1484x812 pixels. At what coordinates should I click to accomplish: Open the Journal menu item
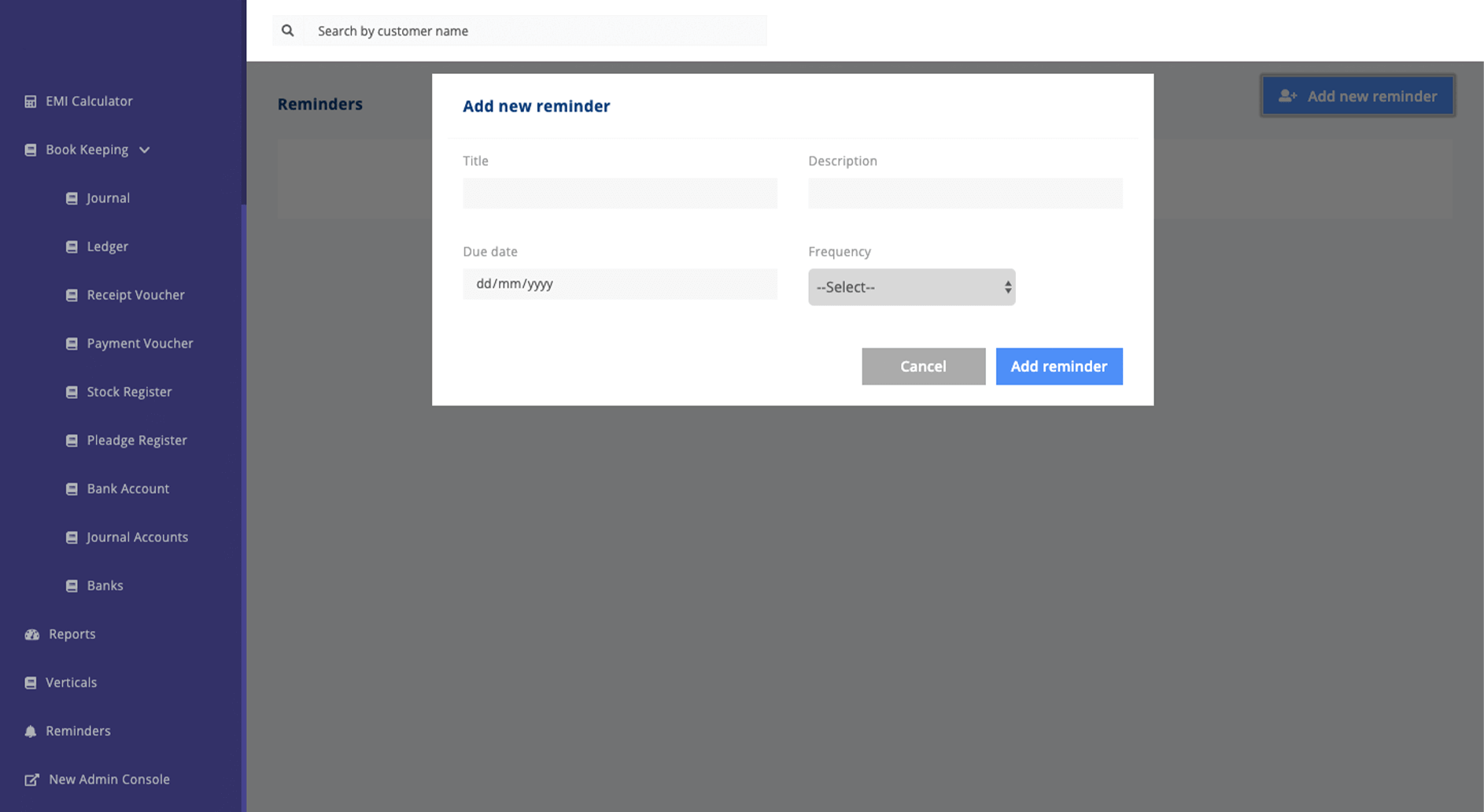pos(108,197)
